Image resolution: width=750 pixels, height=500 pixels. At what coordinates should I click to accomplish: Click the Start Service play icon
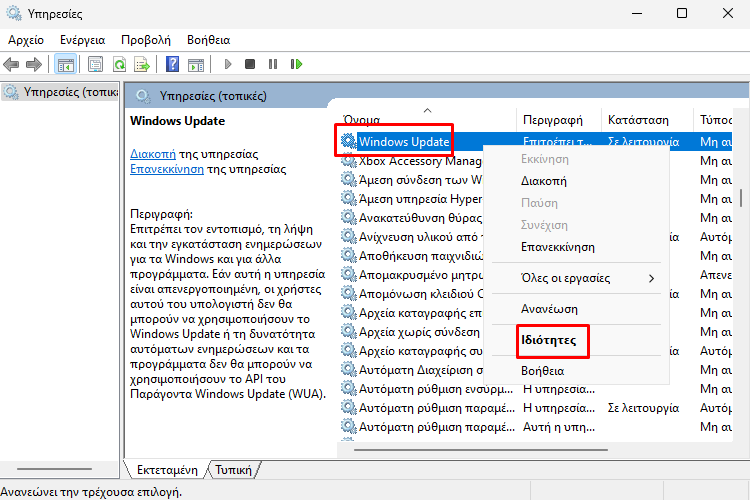click(x=228, y=64)
